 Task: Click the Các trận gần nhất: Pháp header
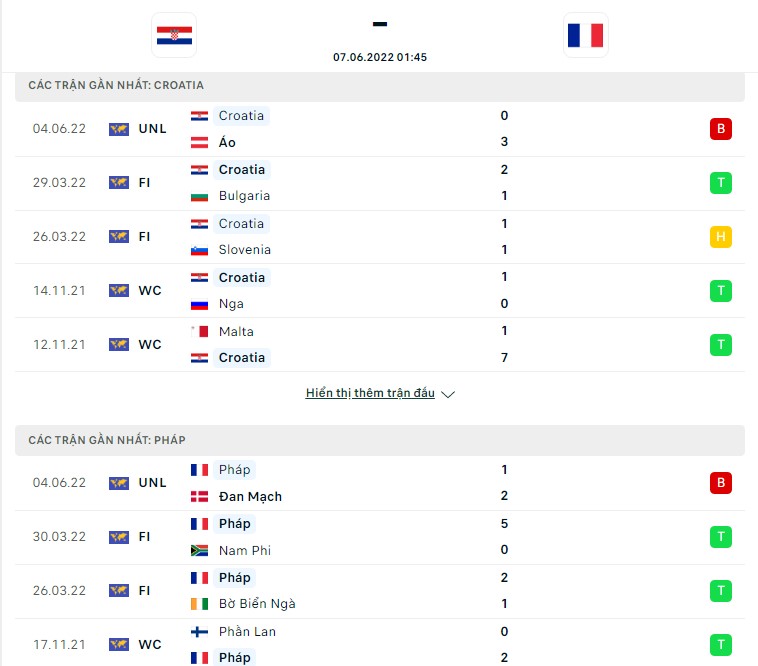[380, 440]
